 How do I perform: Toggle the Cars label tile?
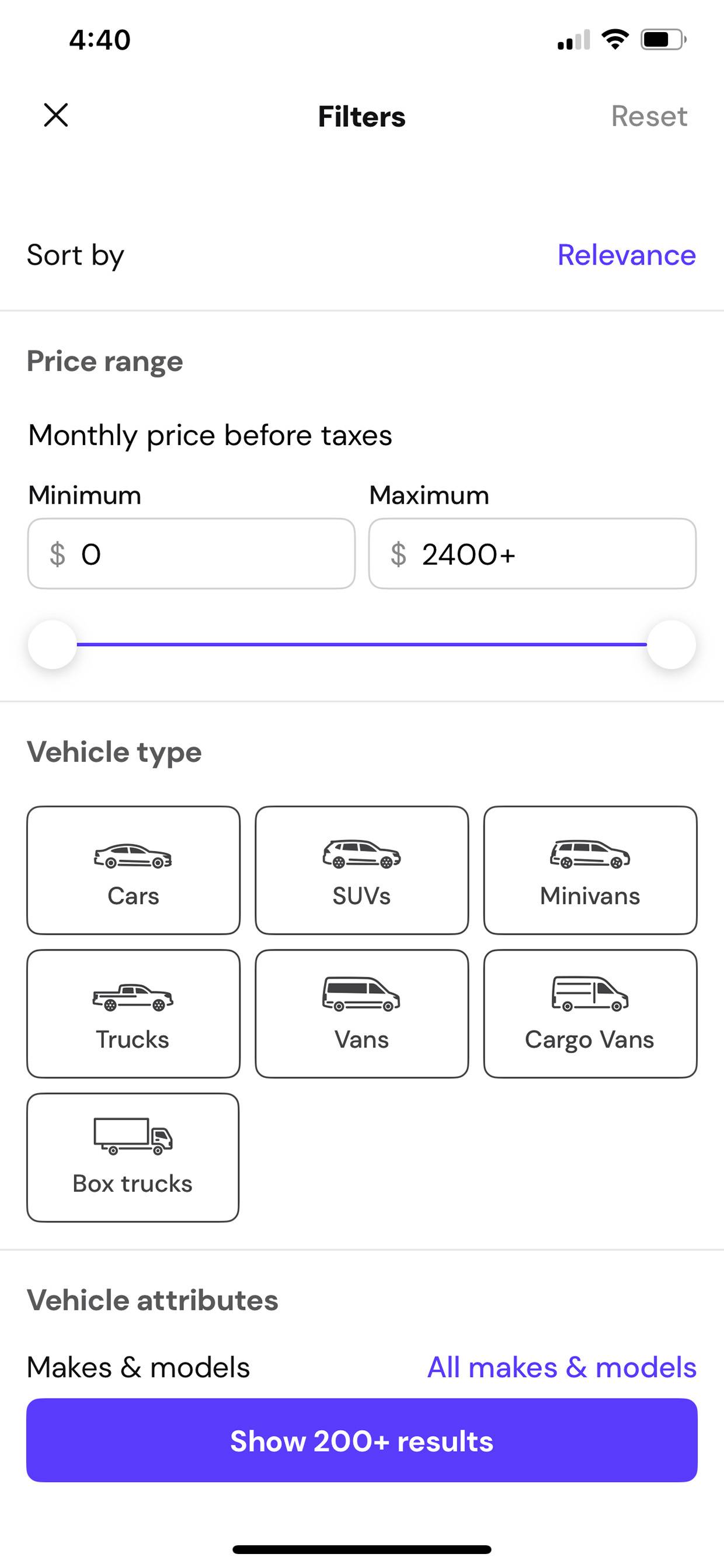pos(133,870)
